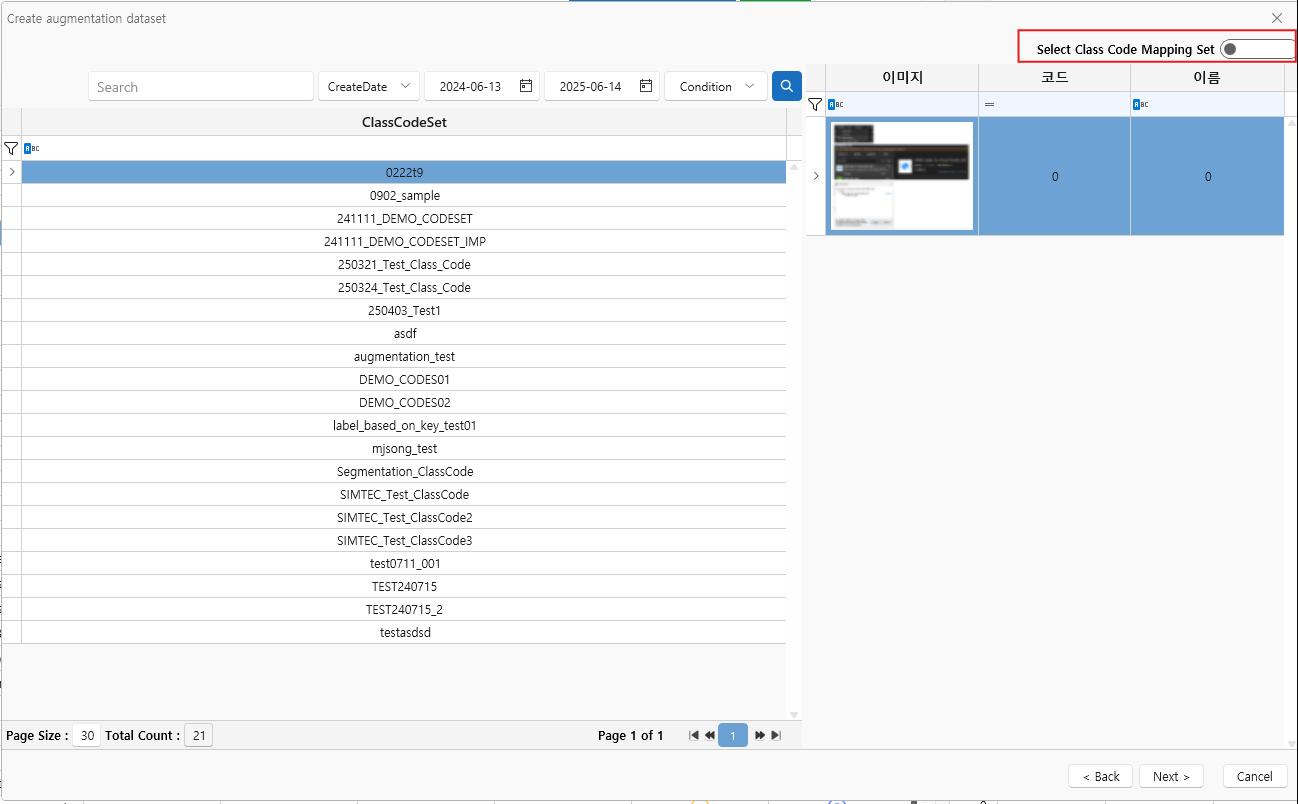Expand the image row detail chevron
The width and height of the screenshot is (1298, 804).
tap(815, 176)
